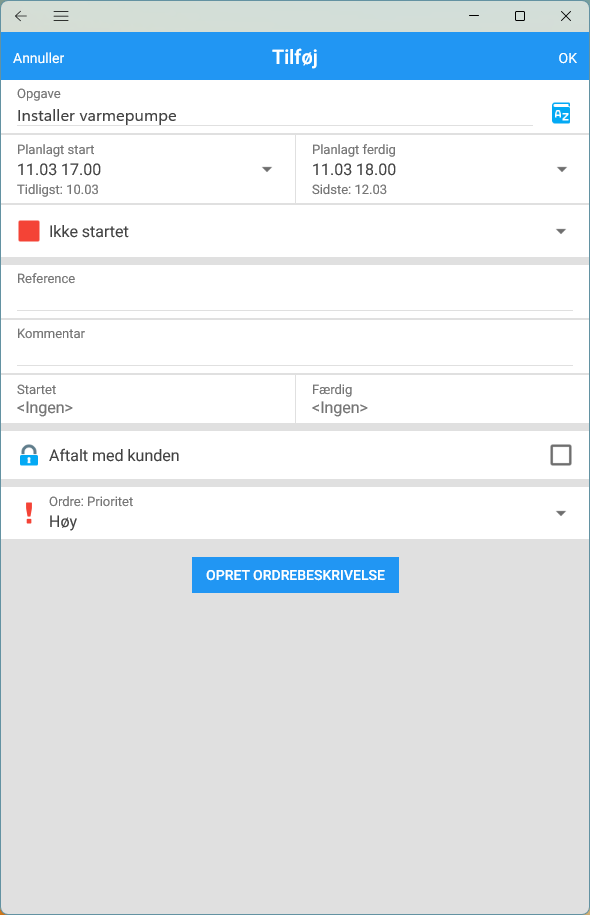
Task: Open the Planlagt start date dropdown
Action: (267, 170)
